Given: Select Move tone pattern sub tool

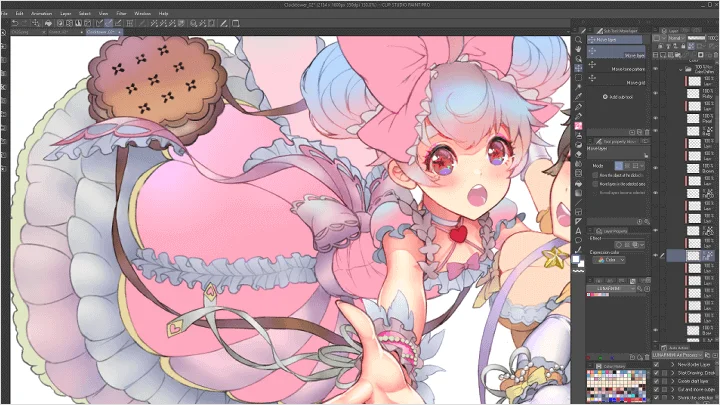Looking at the screenshot, I should pyautogui.click(x=617, y=68).
